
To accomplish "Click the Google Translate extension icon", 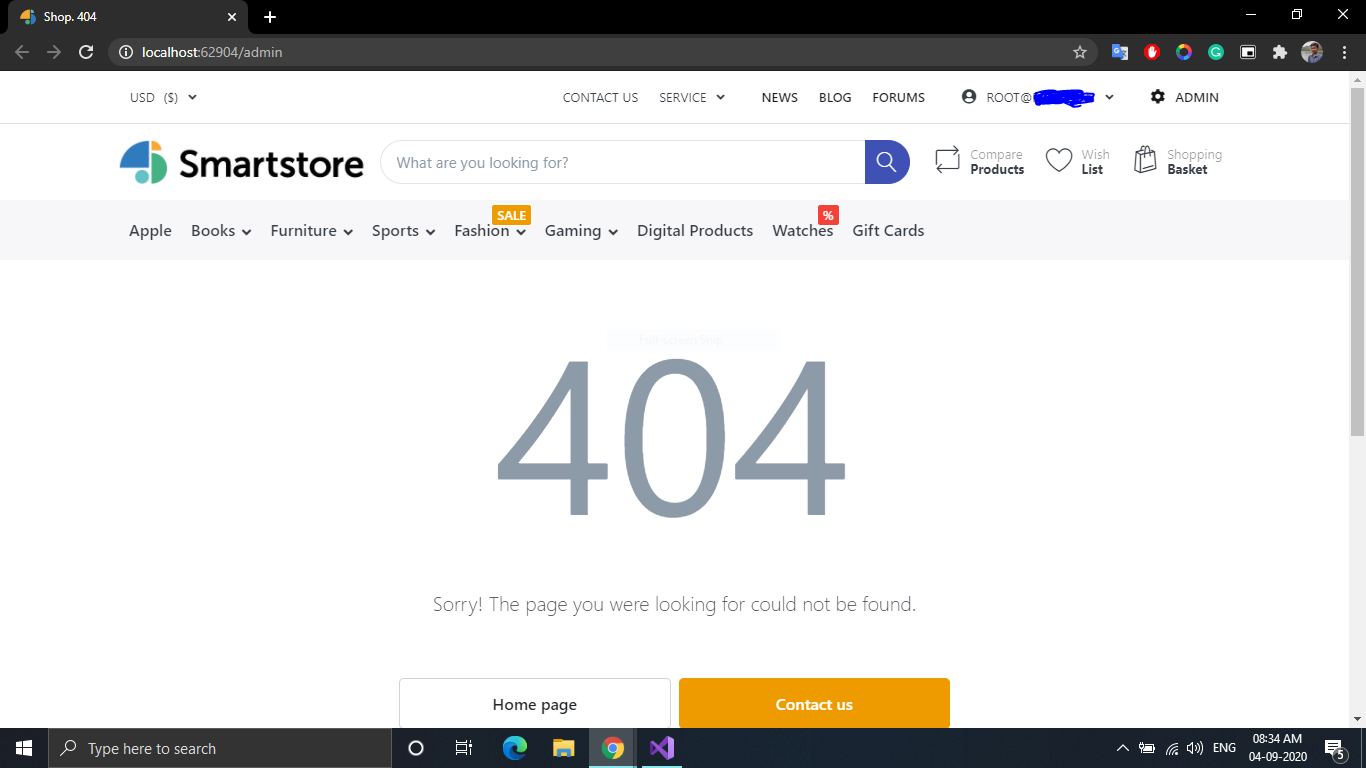I will coord(1119,52).
